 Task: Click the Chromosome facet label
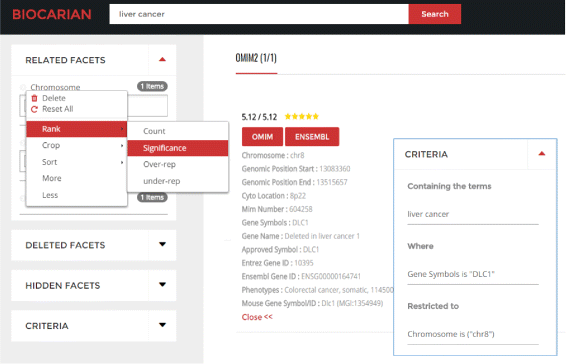point(55,87)
